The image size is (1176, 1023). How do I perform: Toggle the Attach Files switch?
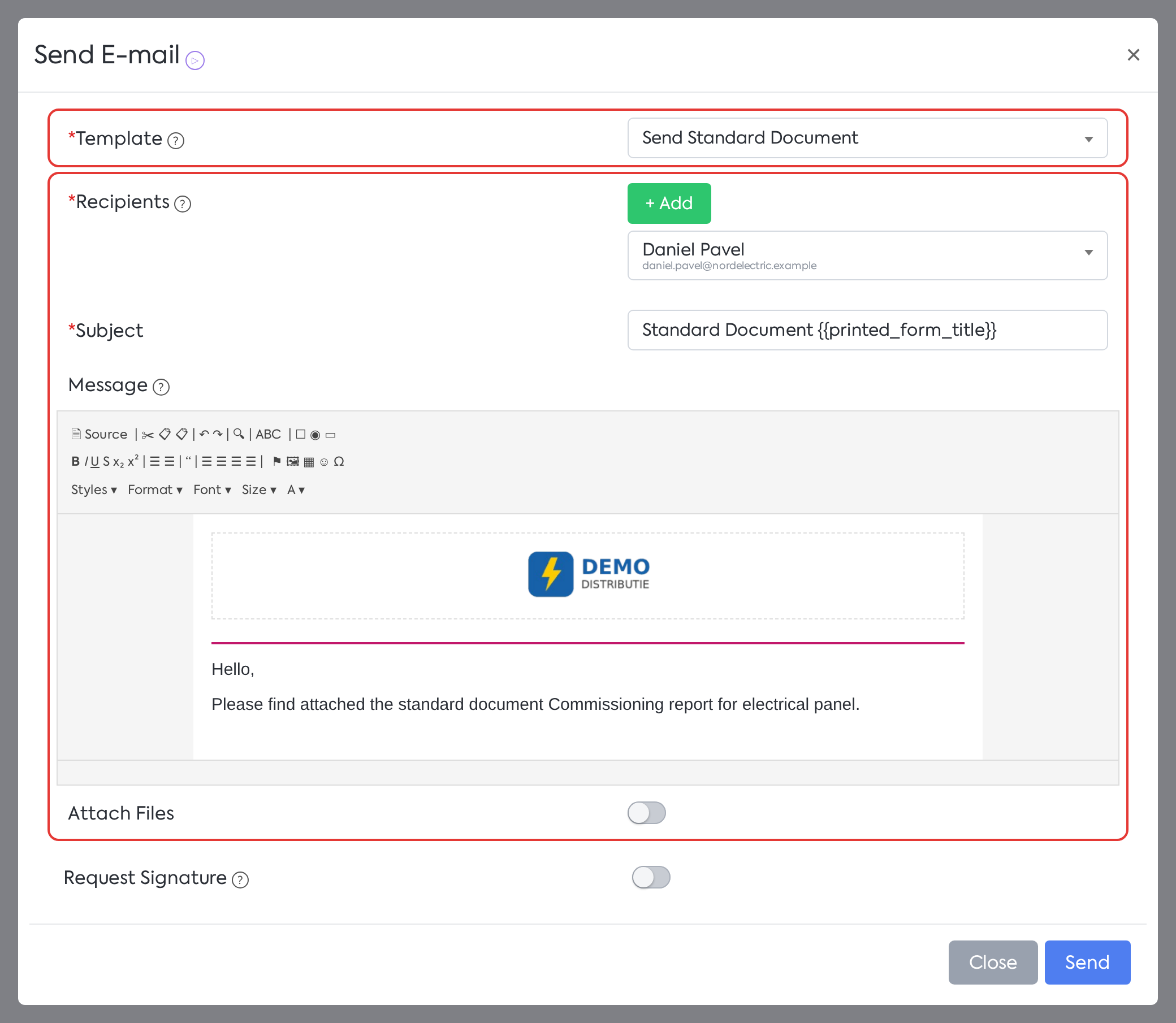click(x=647, y=813)
